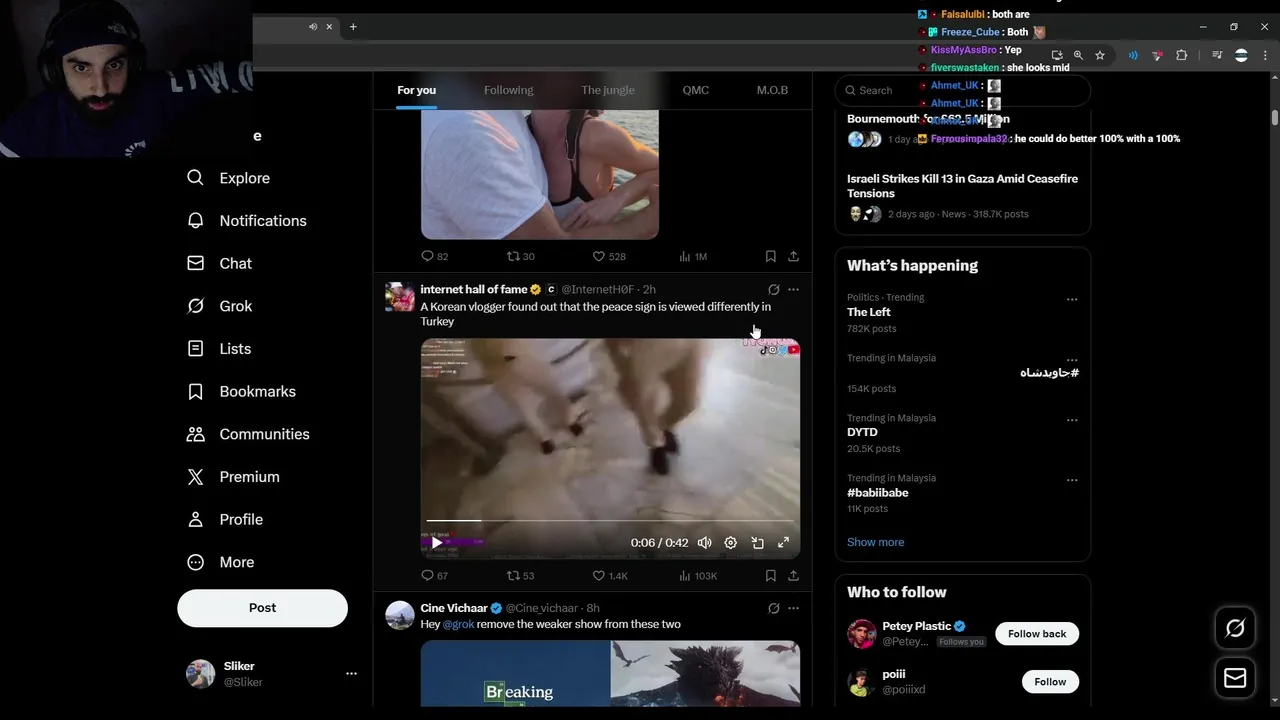This screenshot has width=1280, height=720.
Task: Open Lists in the sidebar
Action: click(x=220, y=349)
